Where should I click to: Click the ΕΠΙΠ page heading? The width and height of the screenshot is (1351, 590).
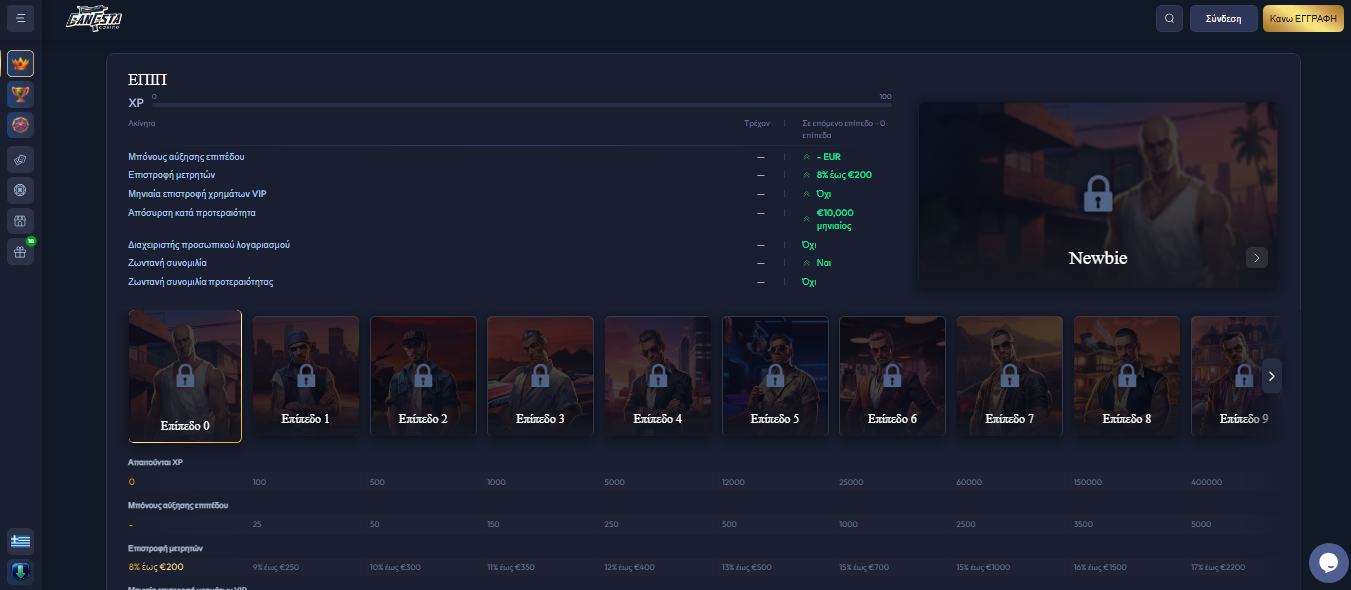(147, 80)
